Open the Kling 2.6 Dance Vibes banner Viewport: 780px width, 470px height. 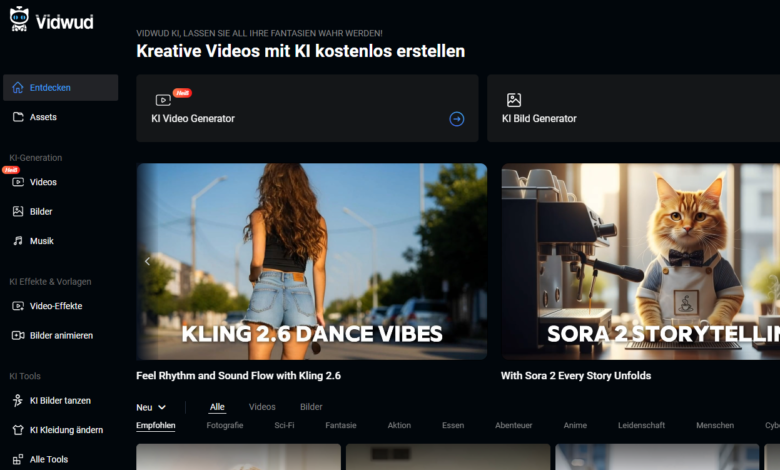(x=311, y=261)
